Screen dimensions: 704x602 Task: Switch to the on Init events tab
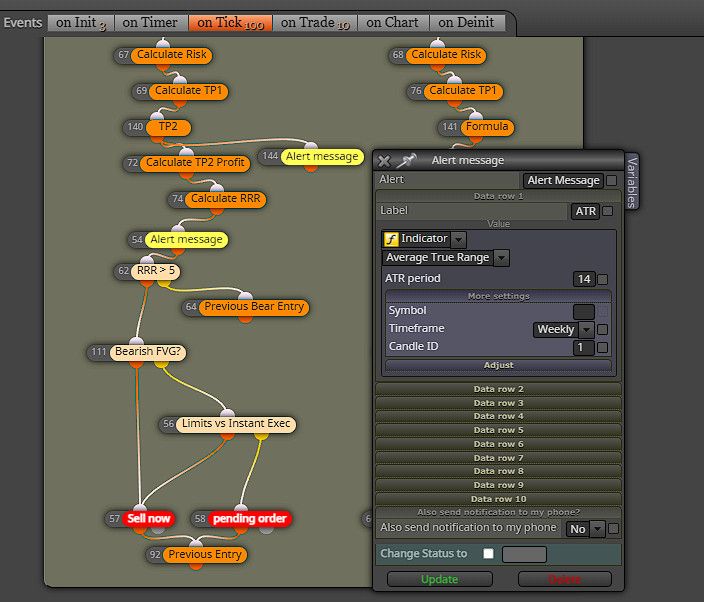81,23
